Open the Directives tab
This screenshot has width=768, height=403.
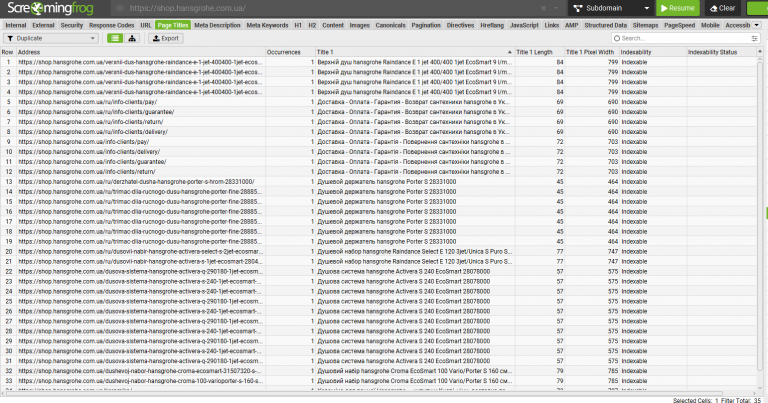click(x=460, y=25)
